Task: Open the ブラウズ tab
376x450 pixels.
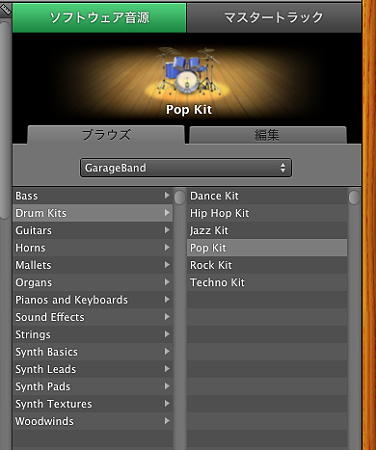Action: [106, 135]
